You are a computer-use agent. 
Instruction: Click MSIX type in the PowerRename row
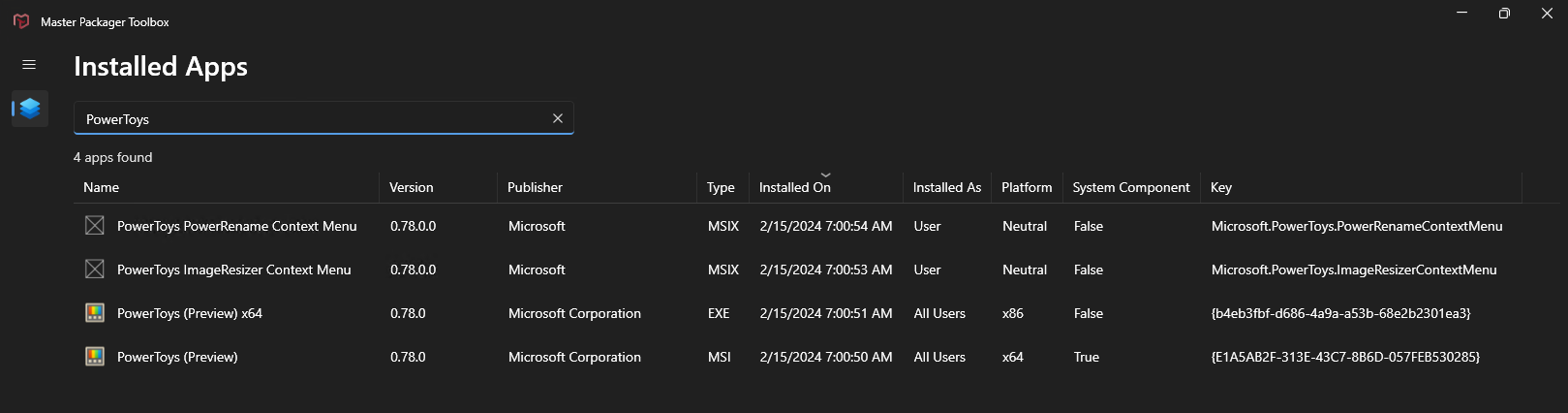(x=723, y=226)
